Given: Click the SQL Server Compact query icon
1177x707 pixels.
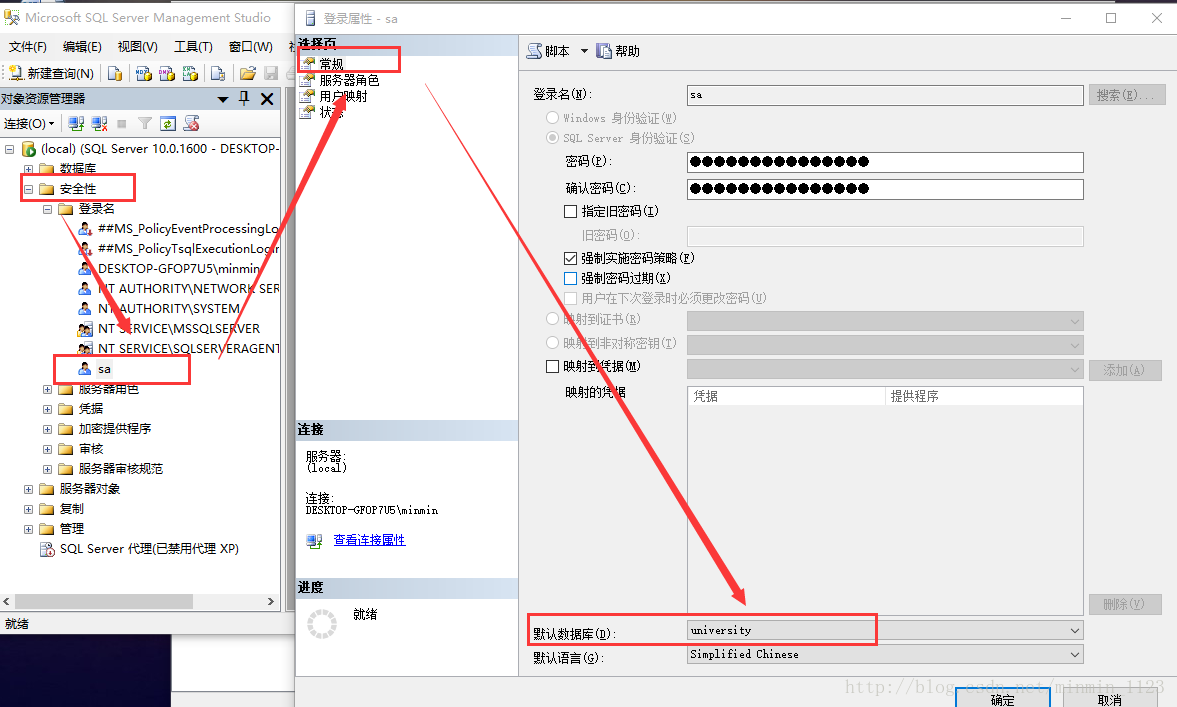Looking at the screenshot, I should point(218,73).
